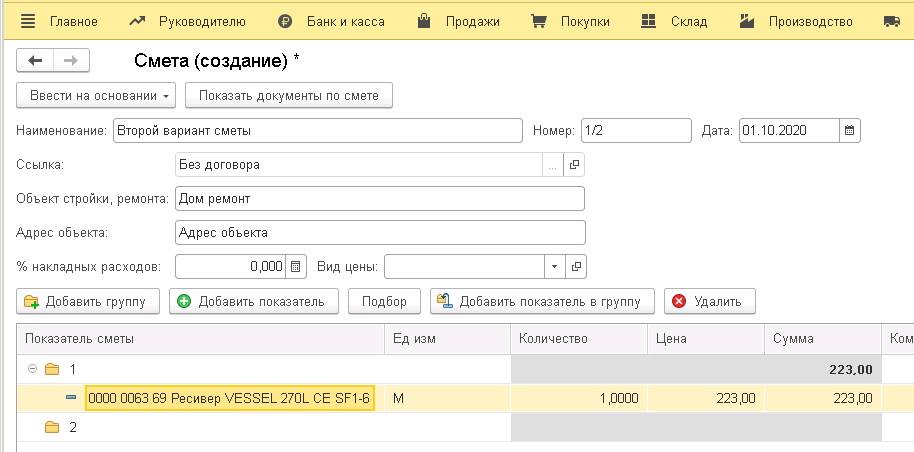Click the Ссылка field Без договора
This screenshot has height=452, width=914.
pos(358,164)
